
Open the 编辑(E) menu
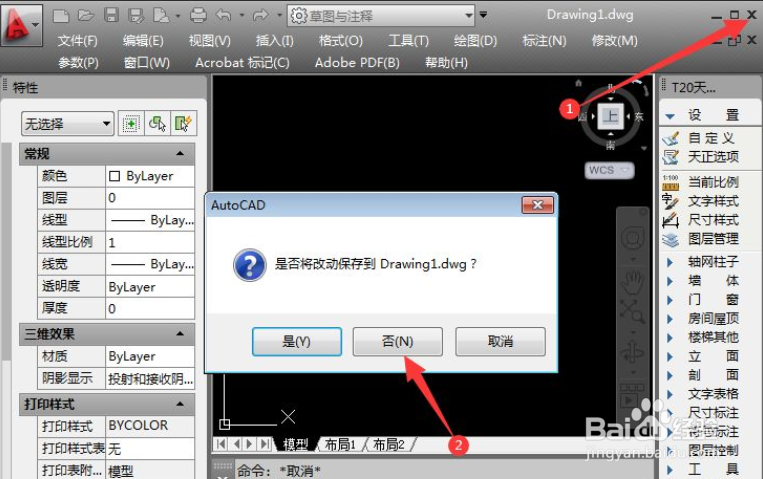coord(143,41)
